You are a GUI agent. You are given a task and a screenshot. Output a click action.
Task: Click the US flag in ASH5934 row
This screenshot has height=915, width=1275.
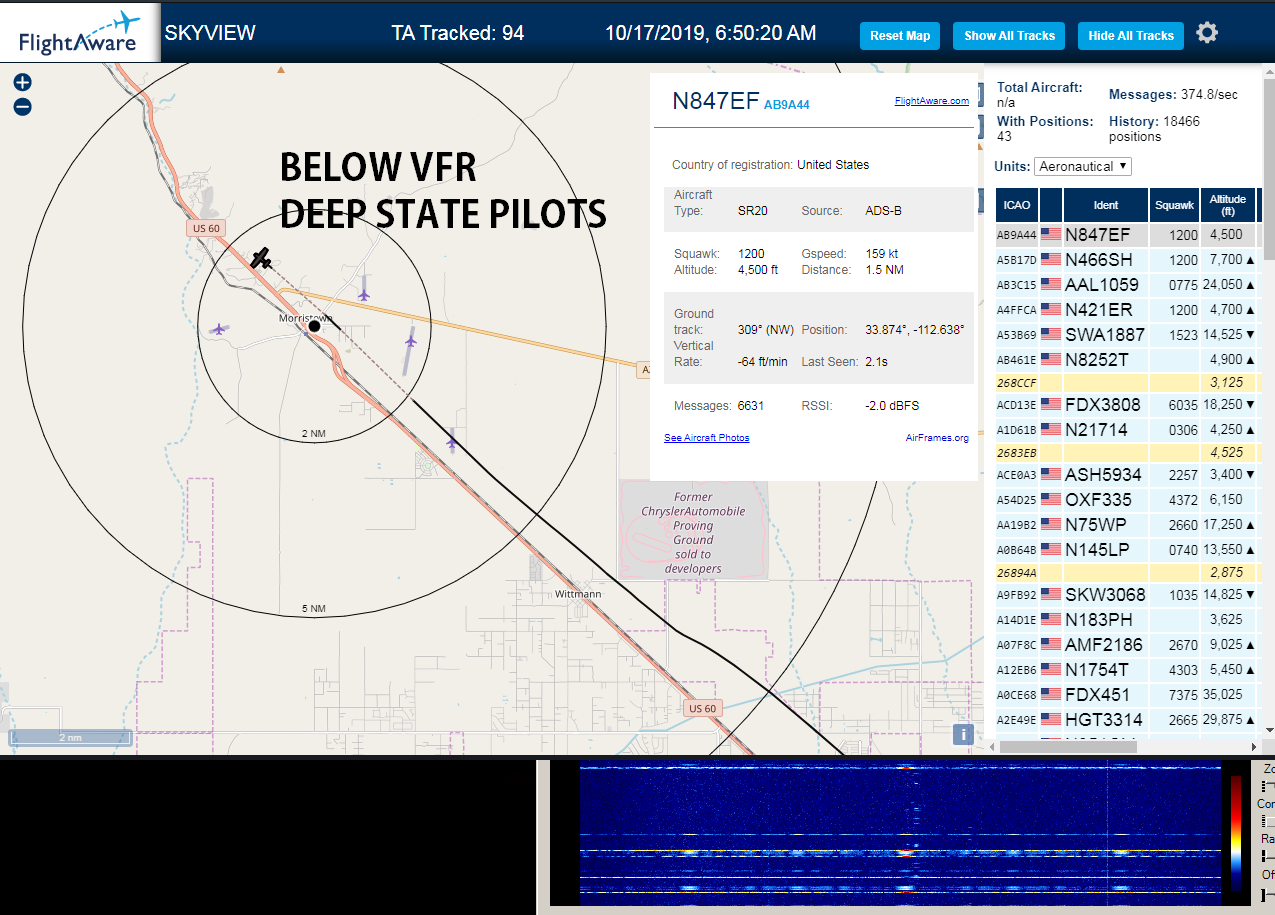coord(1051,474)
